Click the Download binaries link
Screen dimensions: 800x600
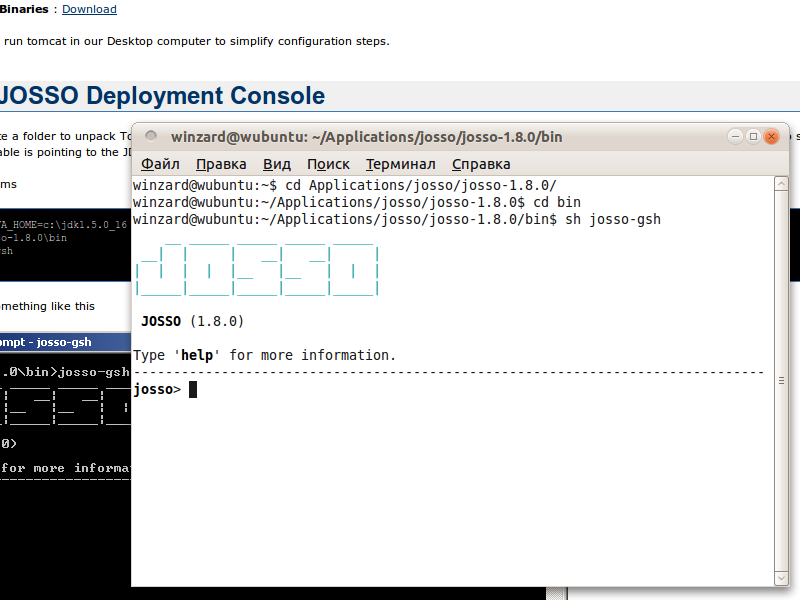click(89, 9)
